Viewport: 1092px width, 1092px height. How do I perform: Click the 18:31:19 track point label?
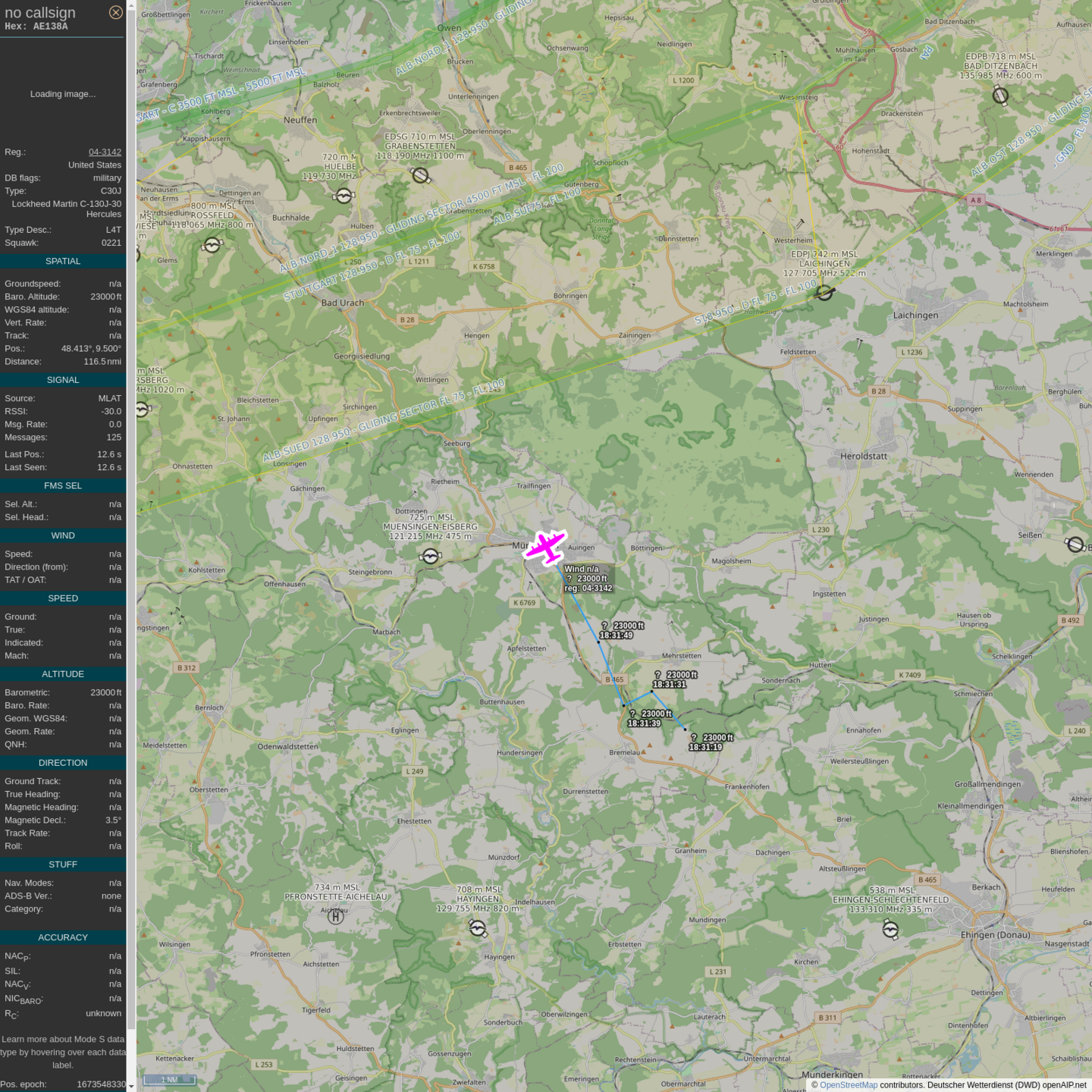[704, 747]
